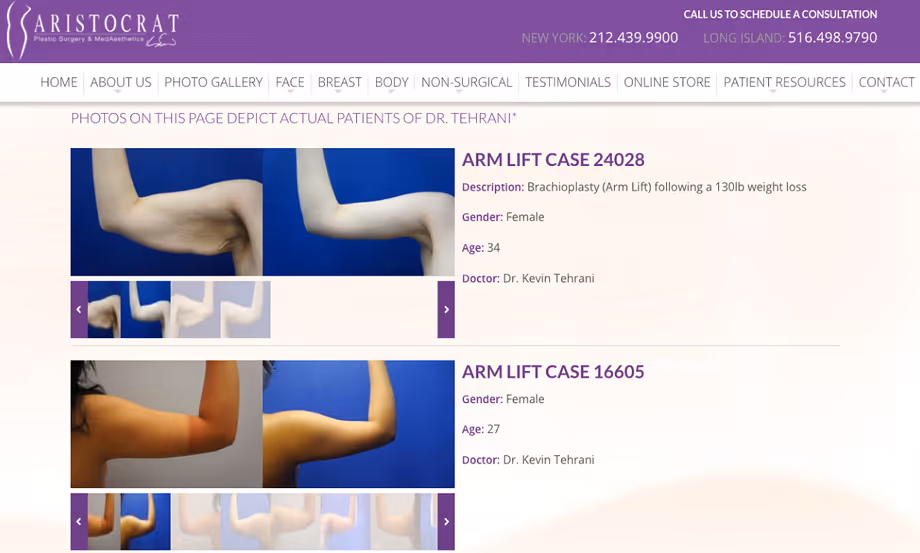The image size is (920, 553).
Task: Open the Patient Resources menu
Action: coord(784,82)
